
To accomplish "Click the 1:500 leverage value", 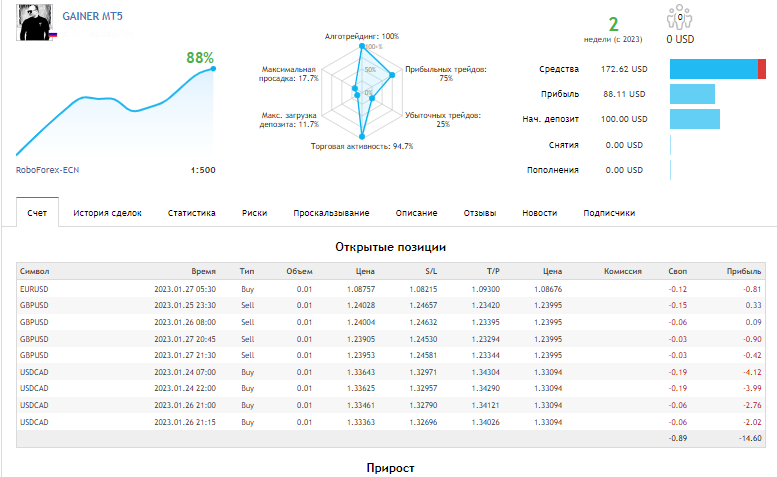I will (203, 170).
